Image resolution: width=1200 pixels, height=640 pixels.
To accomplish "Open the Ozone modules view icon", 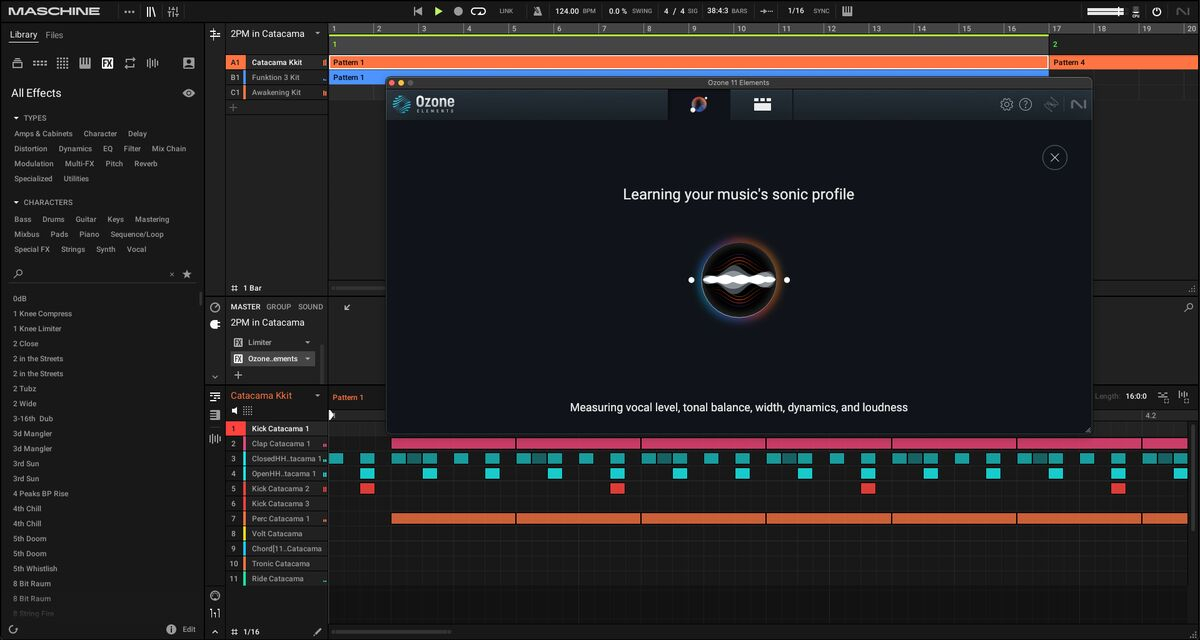I will [x=762, y=104].
